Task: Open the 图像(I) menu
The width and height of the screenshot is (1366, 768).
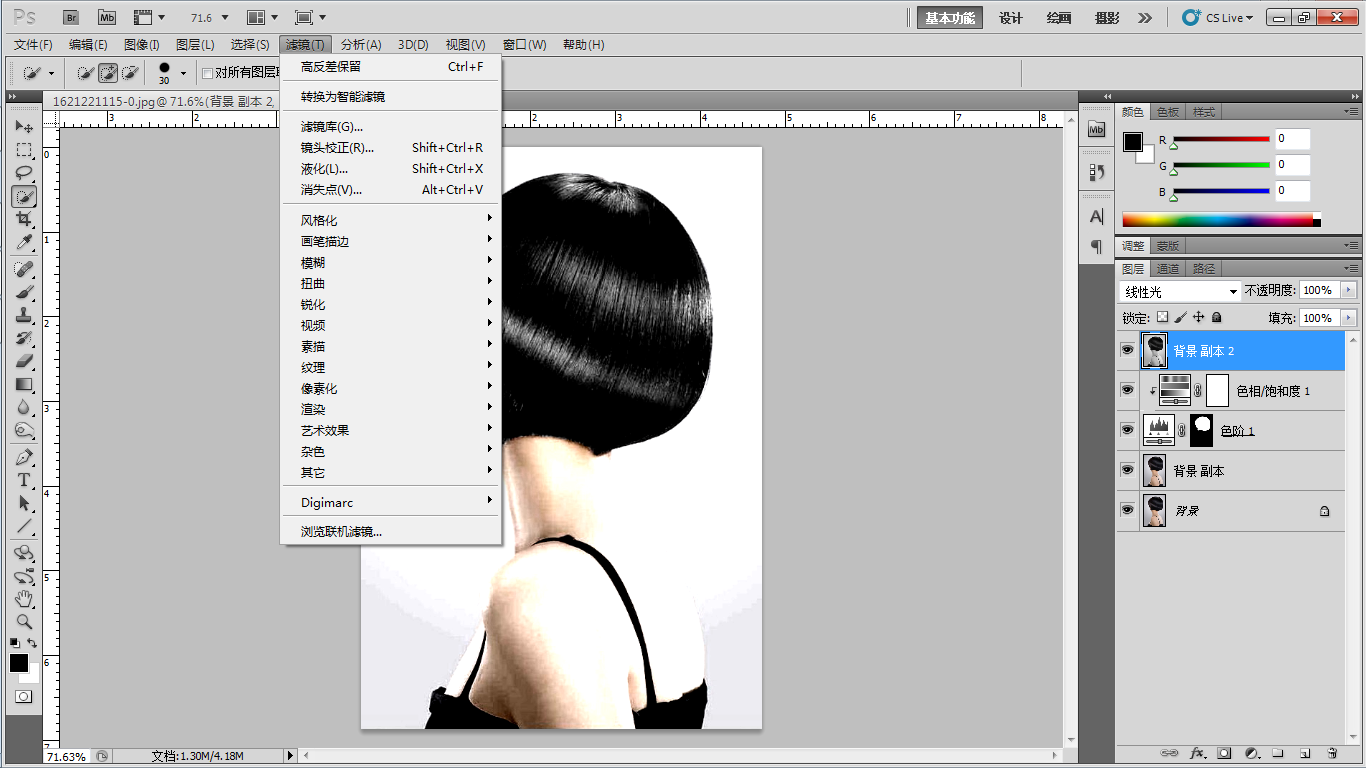Action: coord(142,45)
